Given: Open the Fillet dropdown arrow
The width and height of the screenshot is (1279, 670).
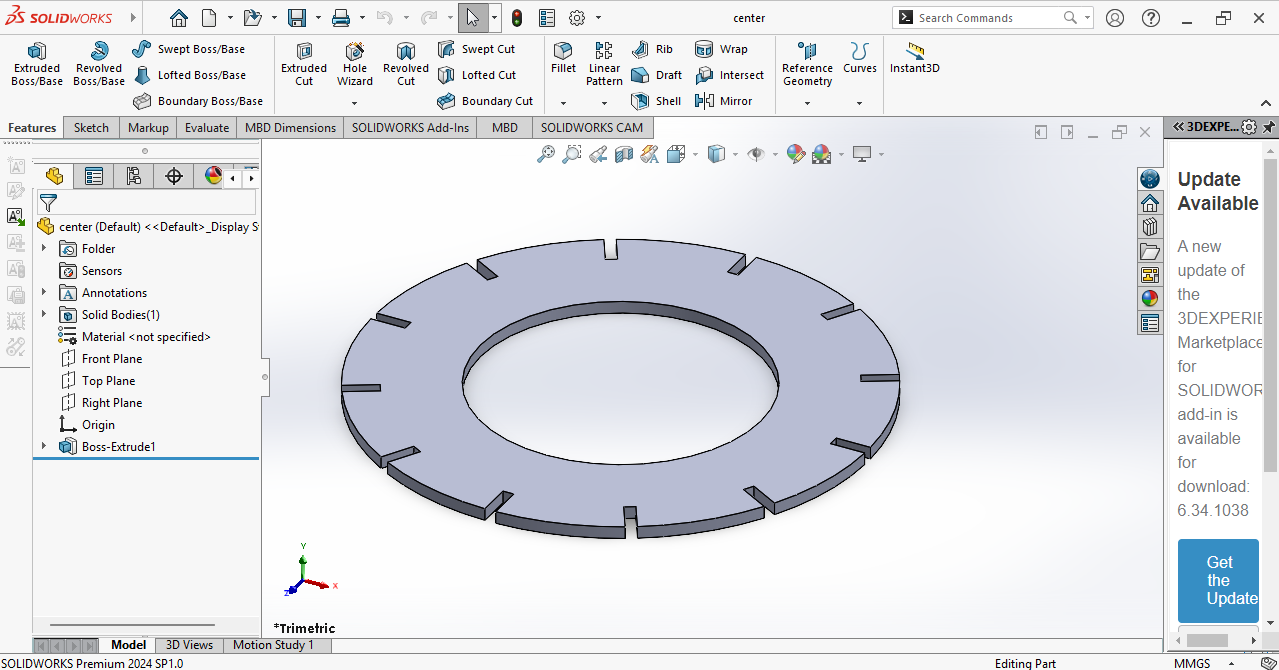Looking at the screenshot, I should coord(563,103).
